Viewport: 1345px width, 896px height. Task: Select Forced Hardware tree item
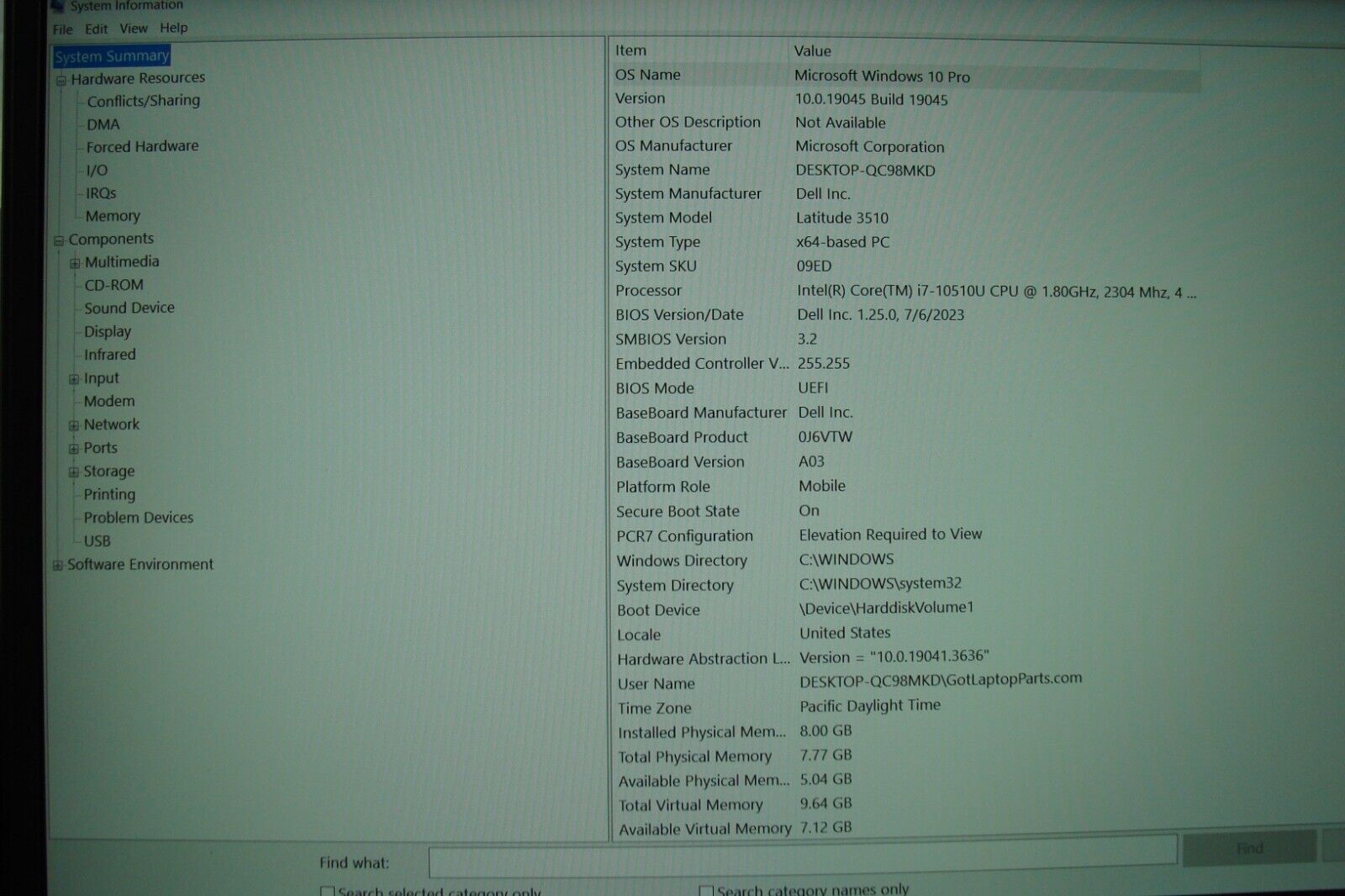coord(142,146)
